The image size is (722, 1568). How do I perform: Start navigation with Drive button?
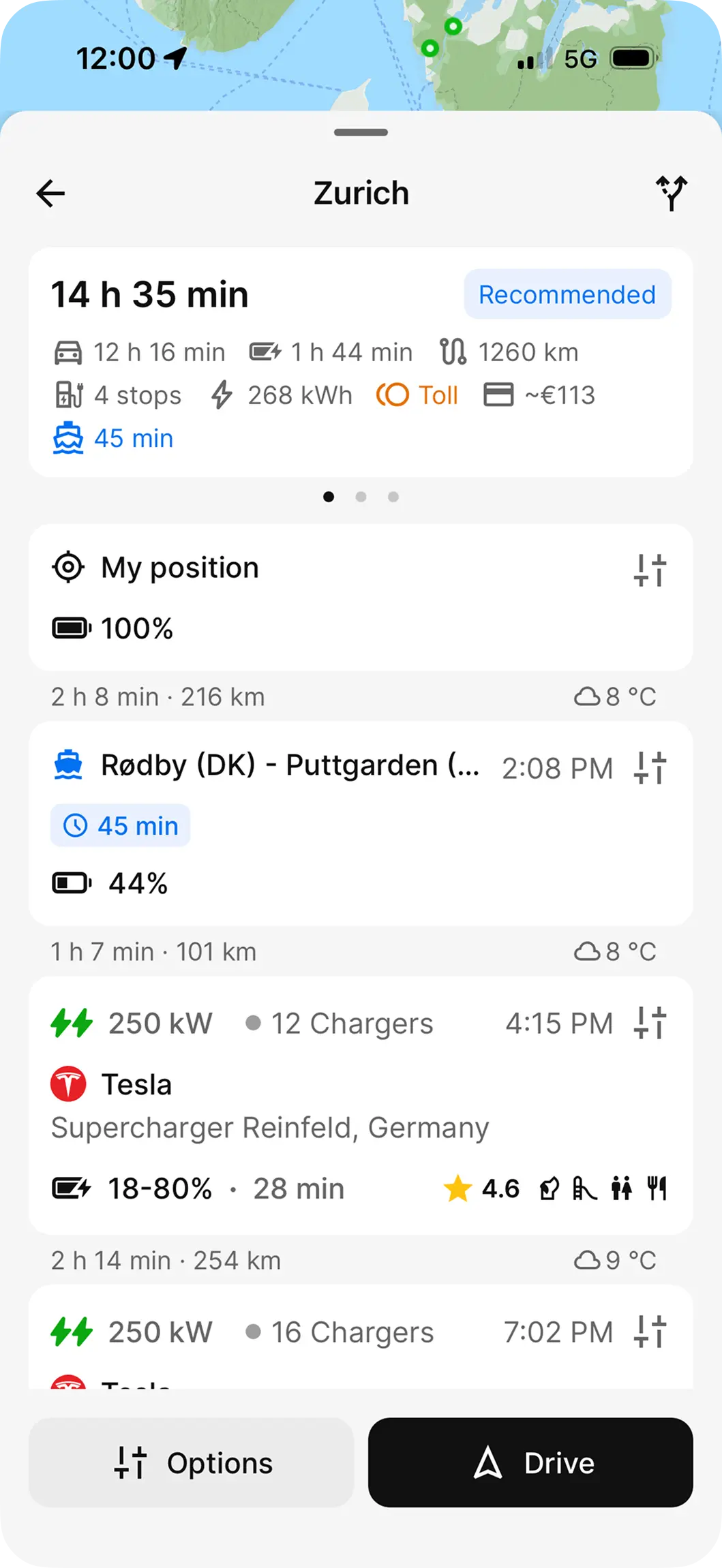[530, 1462]
